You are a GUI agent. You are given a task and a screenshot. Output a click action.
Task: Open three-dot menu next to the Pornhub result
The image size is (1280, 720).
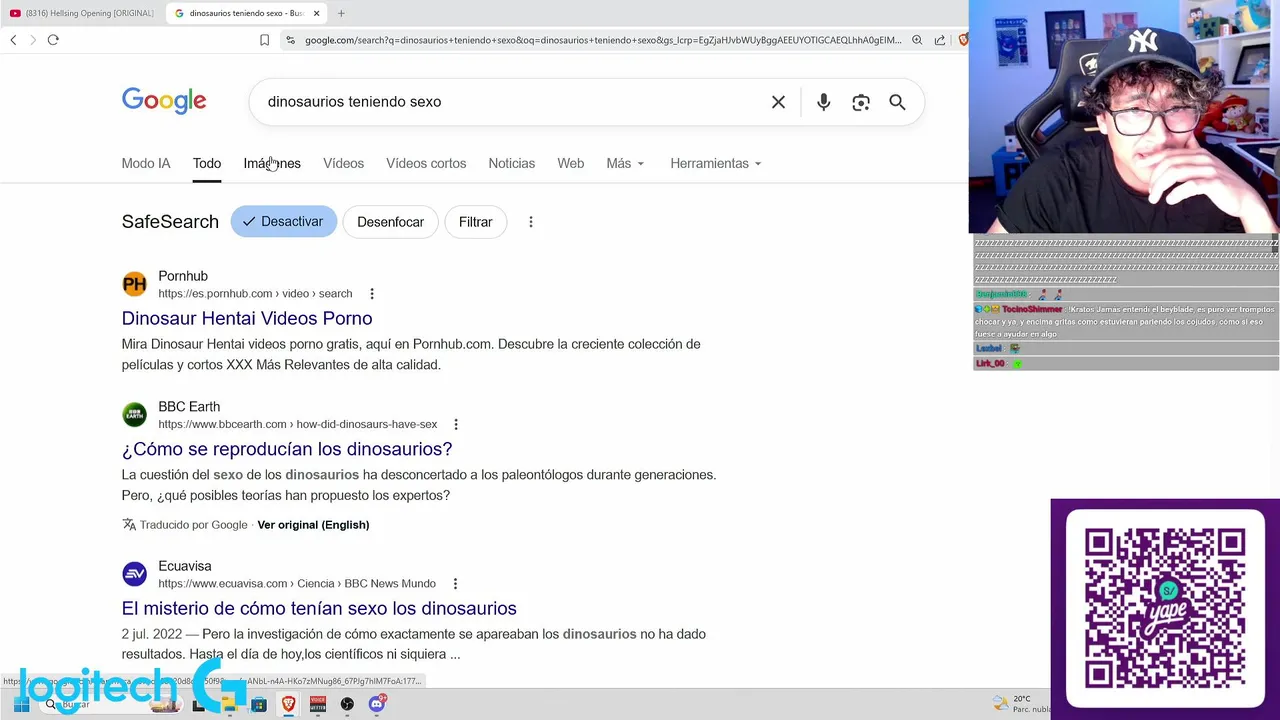[x=372, y=294]
